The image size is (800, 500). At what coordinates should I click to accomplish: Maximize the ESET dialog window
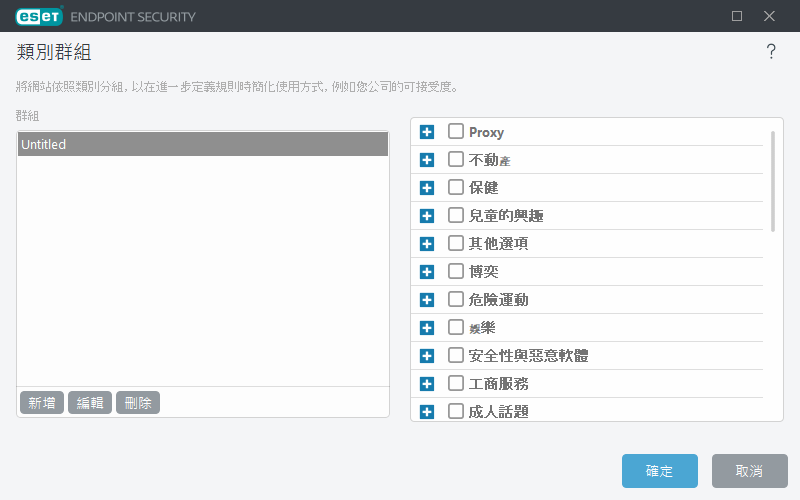point(737,16)
